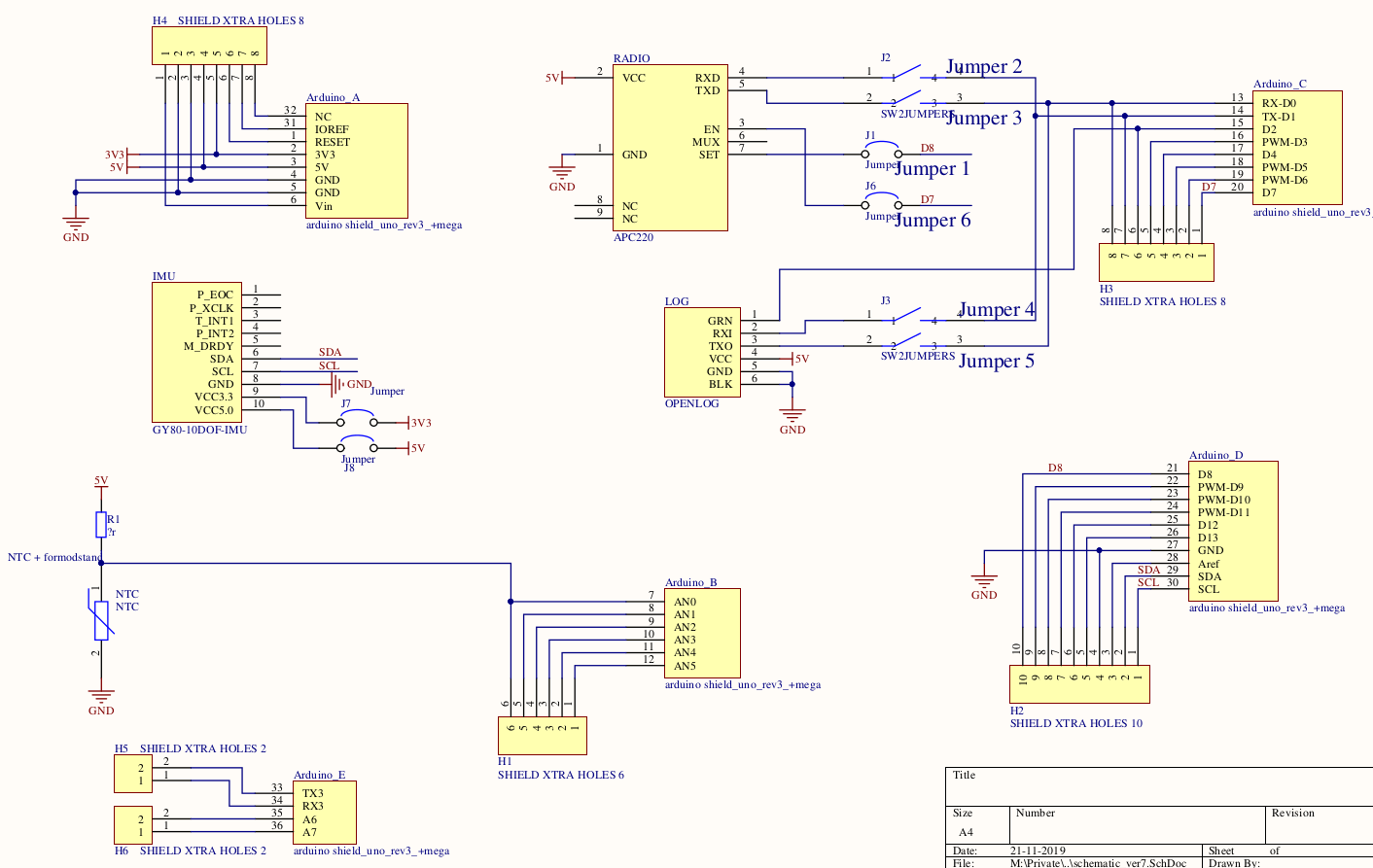Select the "Jumper 5" text label
This screenshot has width=1373, height=868.
(x=996, y=362)
